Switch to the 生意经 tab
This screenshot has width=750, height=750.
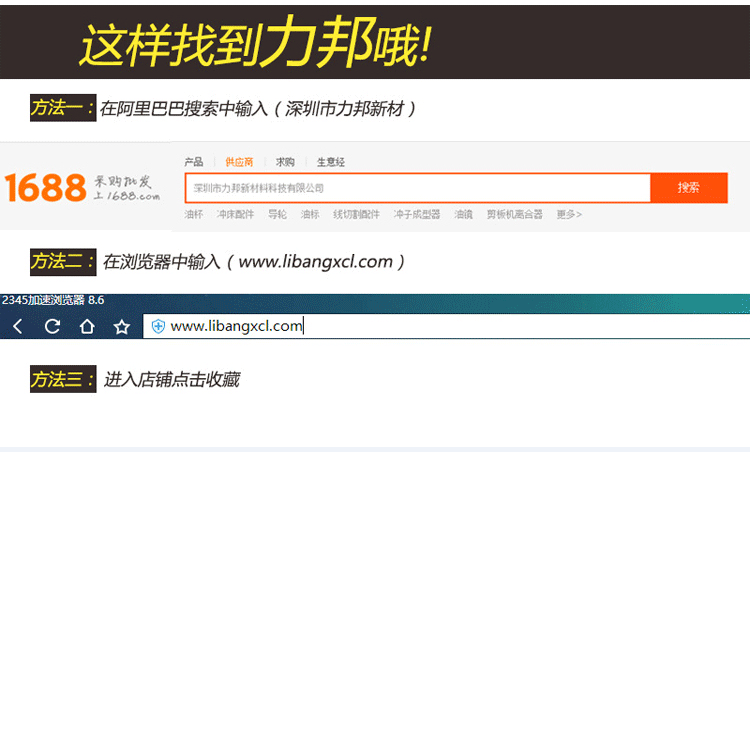tap(331, 162)
